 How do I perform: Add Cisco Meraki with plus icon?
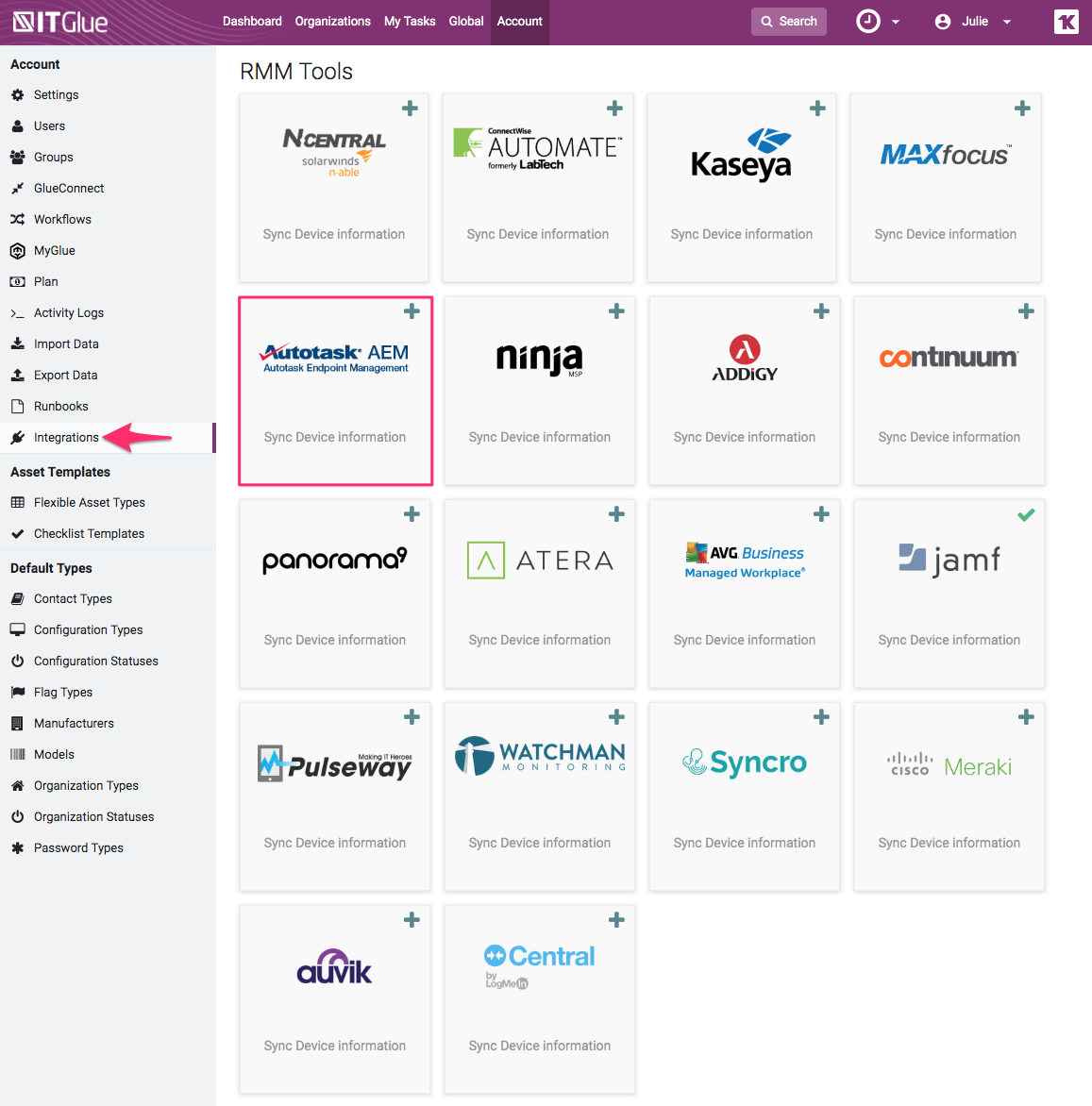(1026, 717)
